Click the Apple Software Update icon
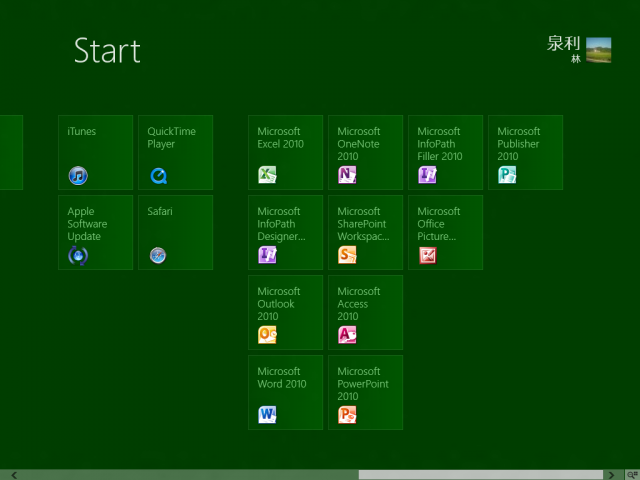Viewport: 640px width, 480px height. tap(78, 256)
